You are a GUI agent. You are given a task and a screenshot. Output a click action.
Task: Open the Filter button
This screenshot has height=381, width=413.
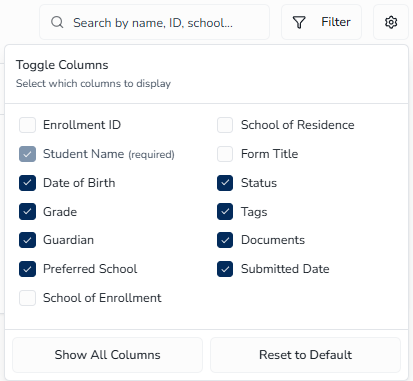[x=321, y=22]
